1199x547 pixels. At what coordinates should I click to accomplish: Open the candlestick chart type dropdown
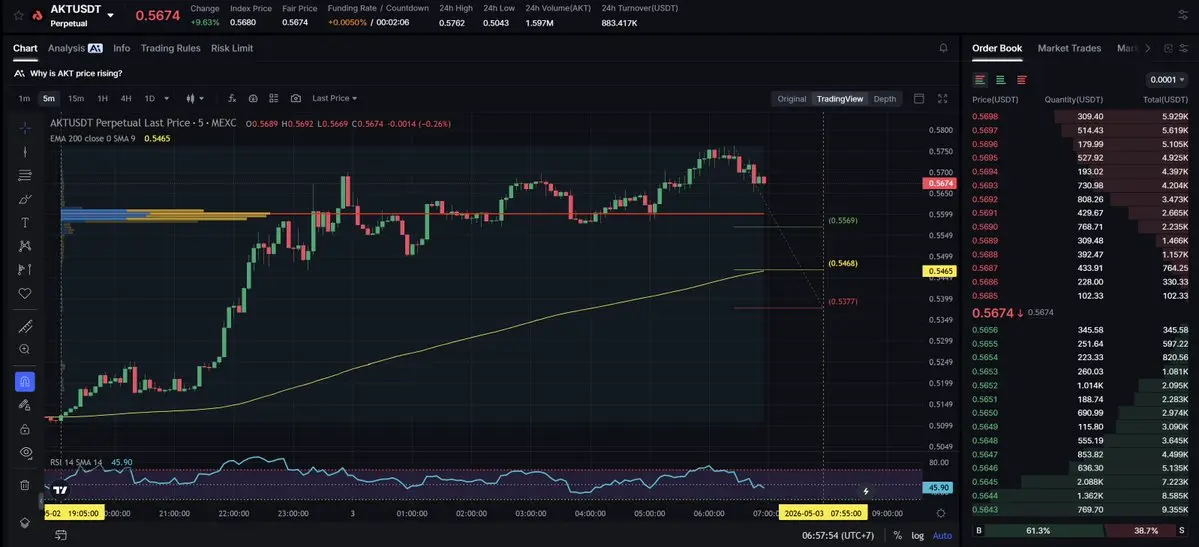coord(195,99)
